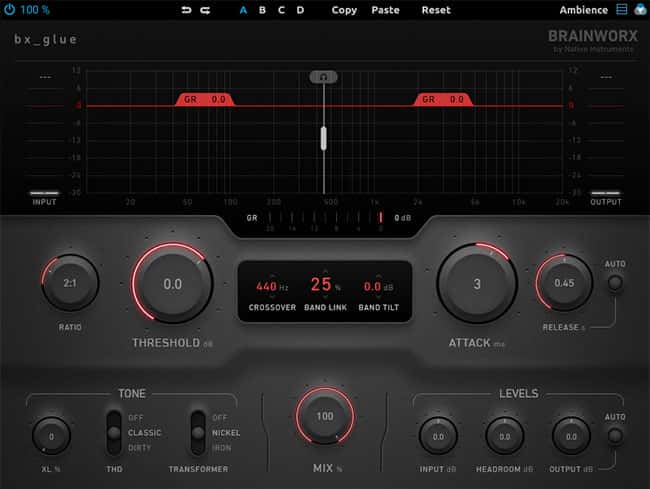Click the up arrow above the 440 Hz crossover

click(272, 275)
